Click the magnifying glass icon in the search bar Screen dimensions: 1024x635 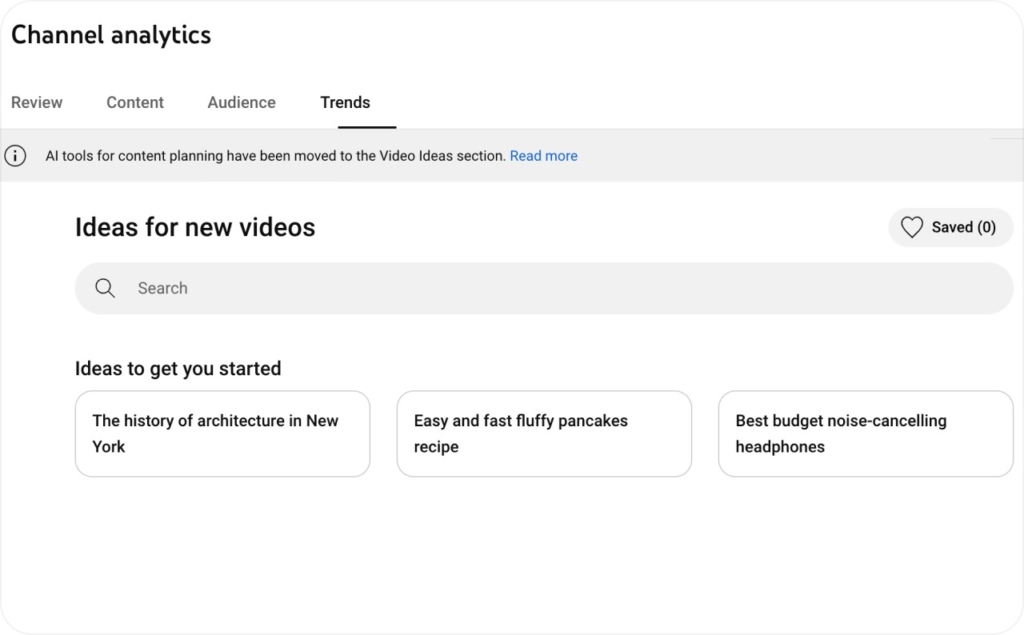pos(105,288)
